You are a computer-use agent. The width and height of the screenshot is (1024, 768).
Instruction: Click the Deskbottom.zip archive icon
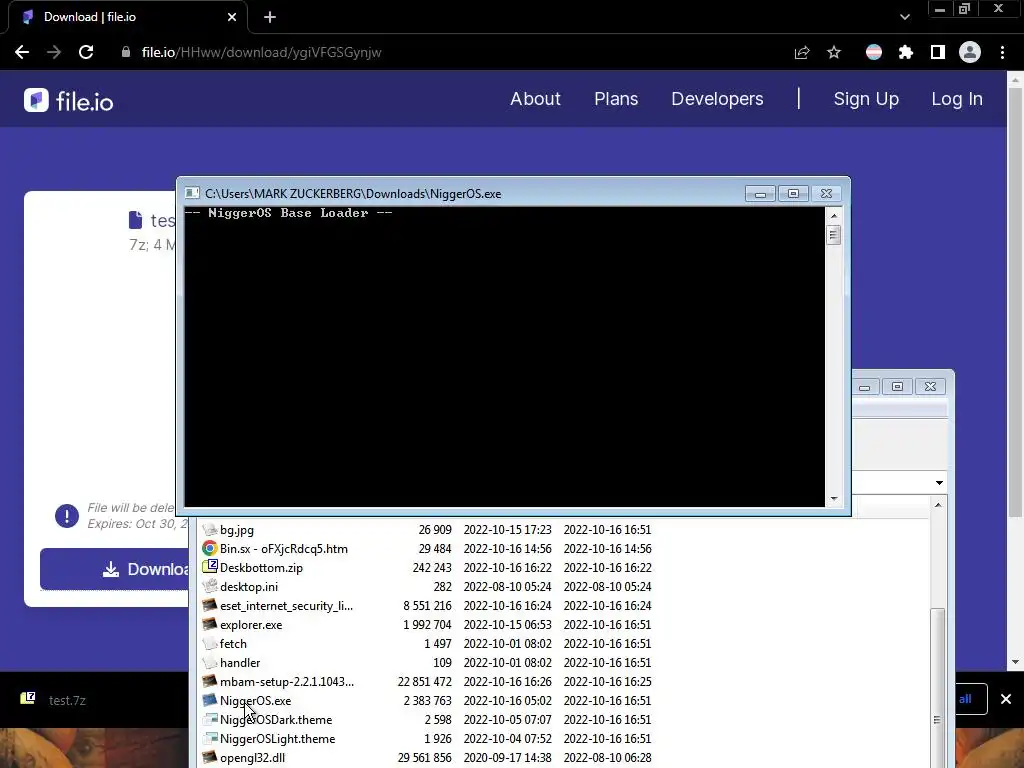pyautogui.click(x=210, y=567)
